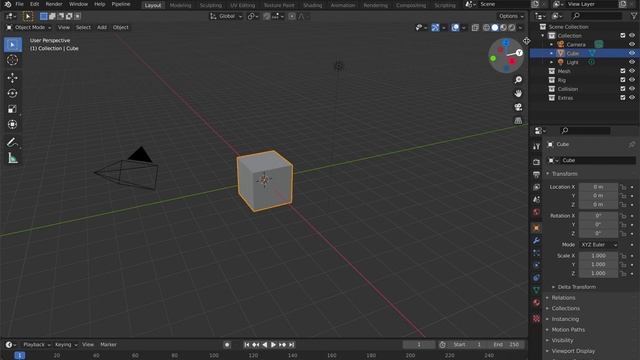Hide the Cube via eye icon
The image size is (640, 360).
pos(632,53)
